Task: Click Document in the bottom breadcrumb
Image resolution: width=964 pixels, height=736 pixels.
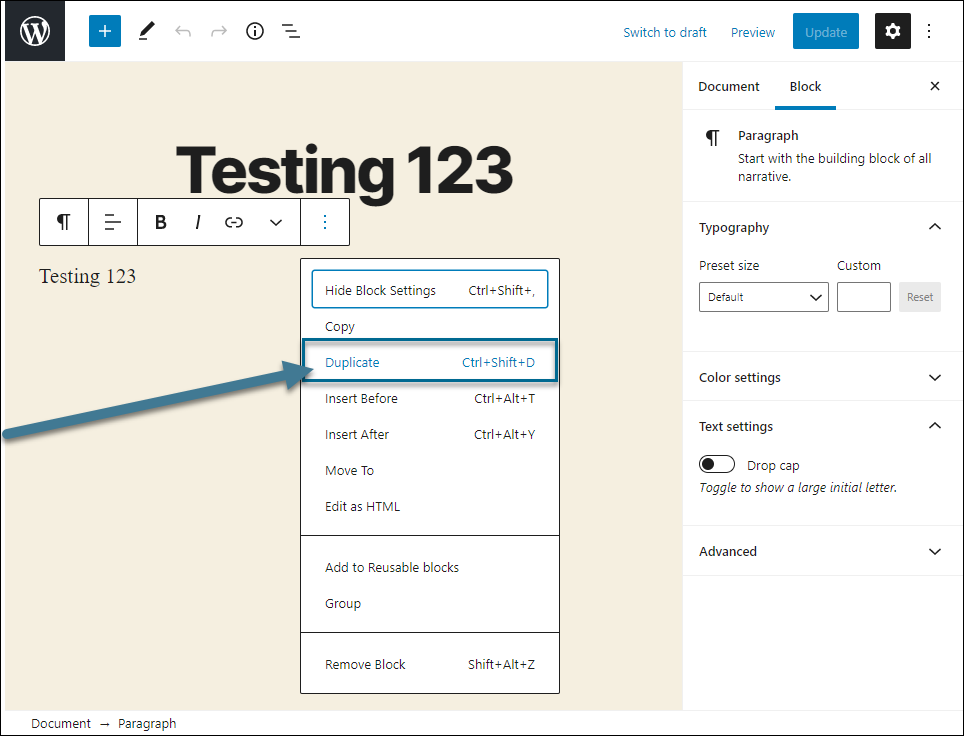Action: click(x=61, y=723)
